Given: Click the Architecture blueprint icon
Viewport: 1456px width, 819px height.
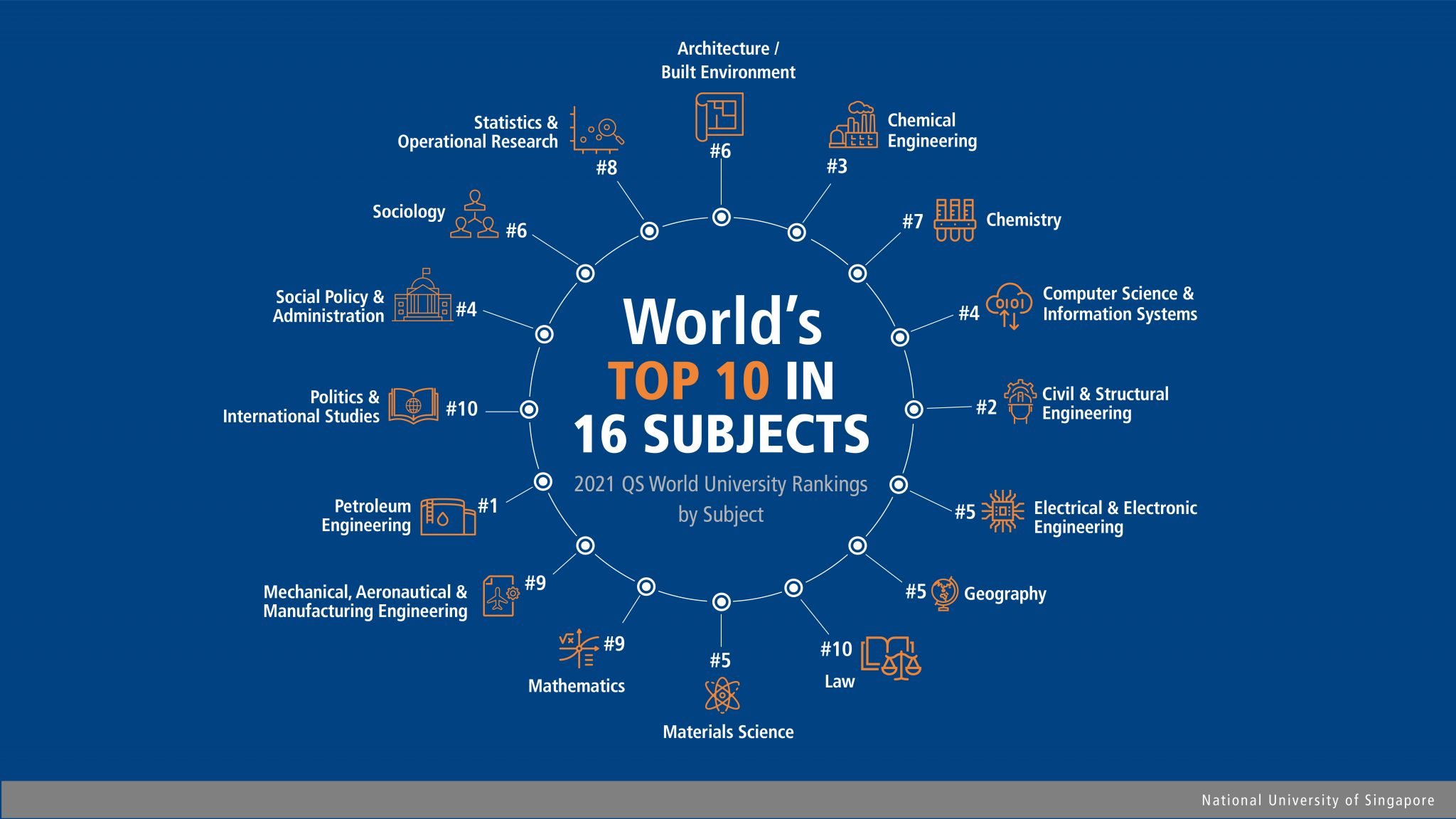Looking at the screenshot, I should point(719,117).
